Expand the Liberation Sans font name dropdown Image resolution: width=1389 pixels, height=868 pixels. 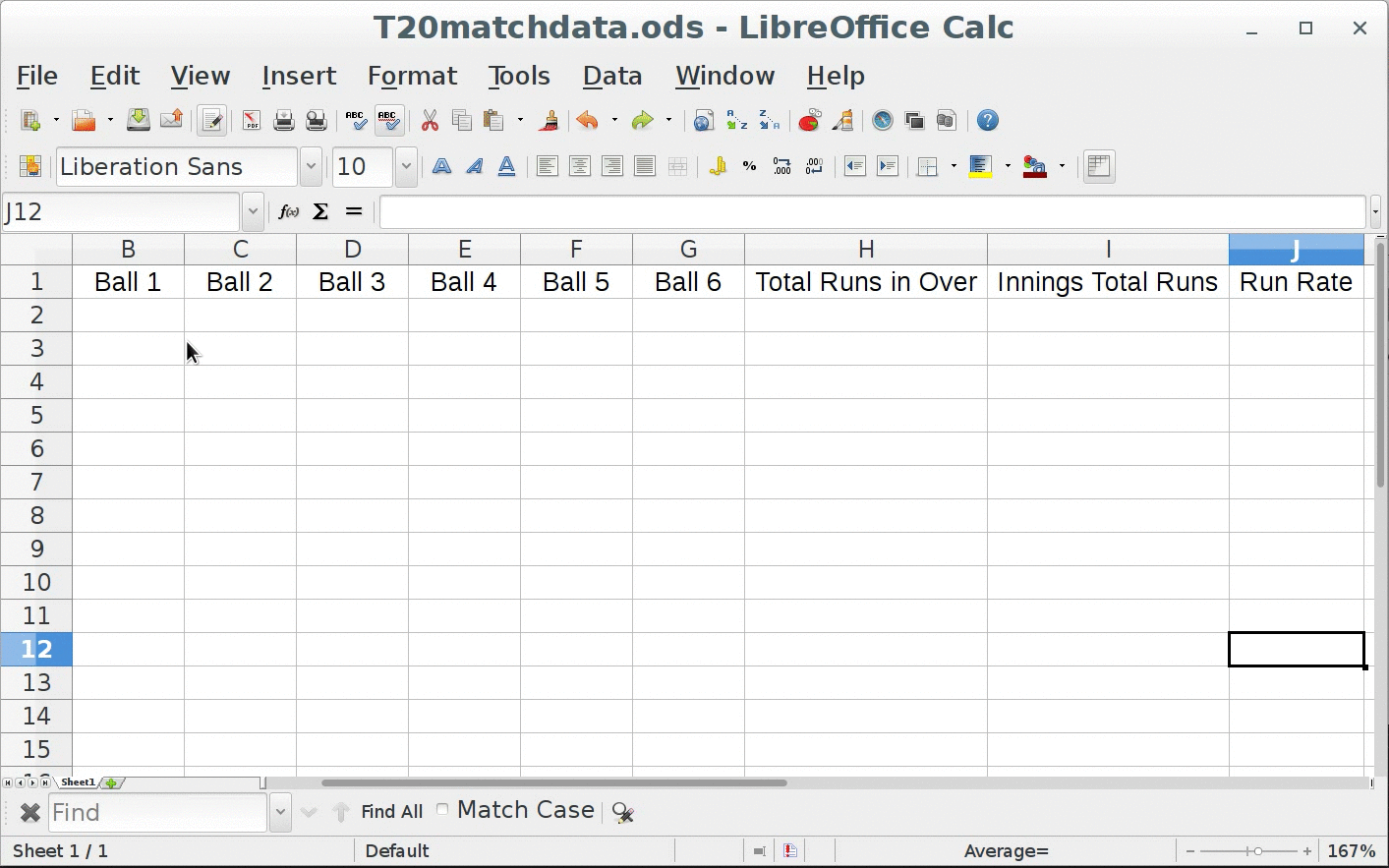click(311, 167)
